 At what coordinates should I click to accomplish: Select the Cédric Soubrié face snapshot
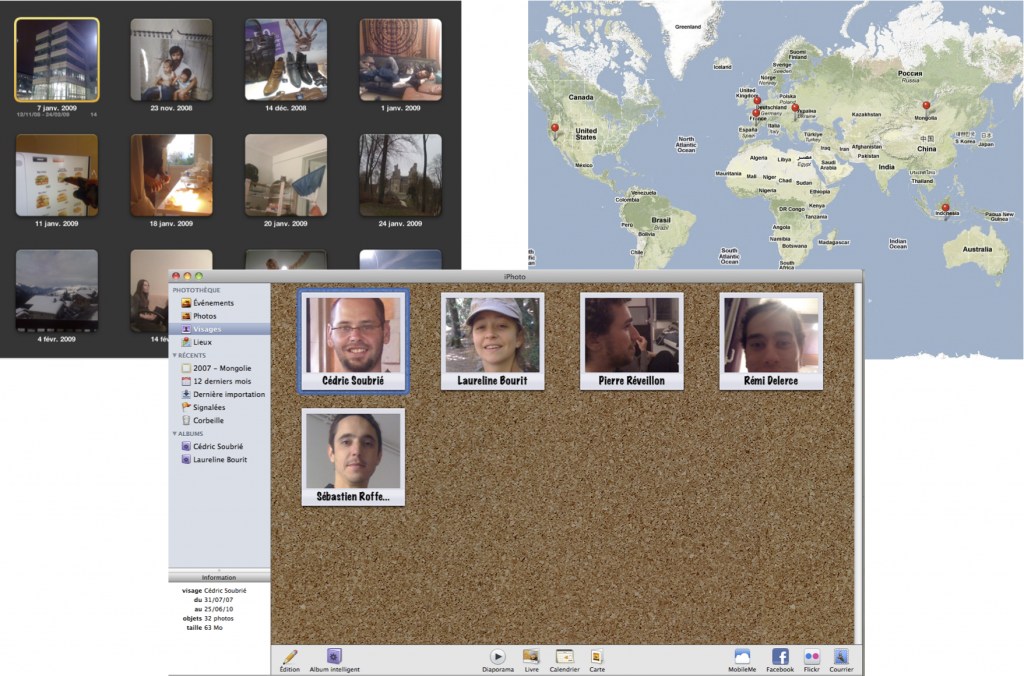353,342
